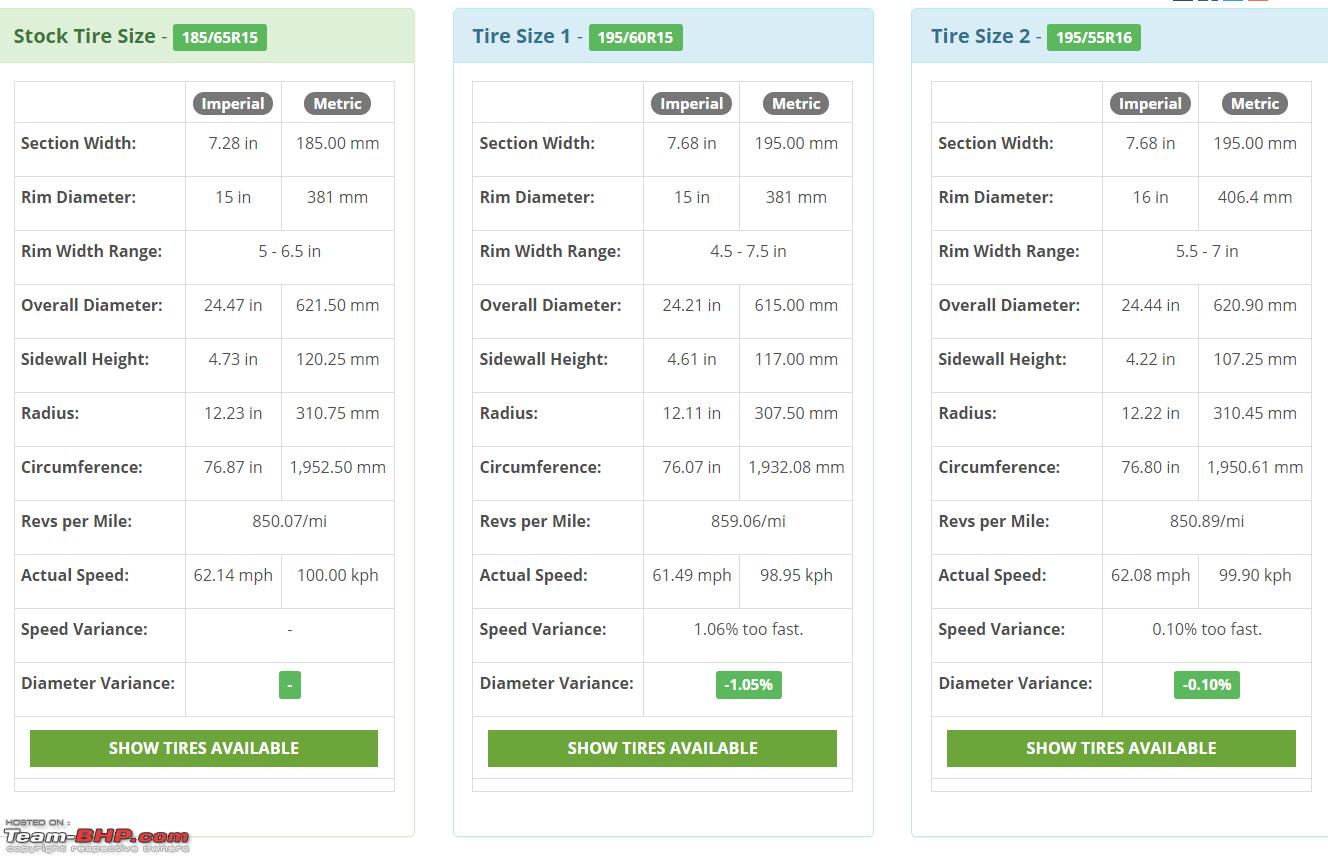This screenshot has height=857, width=1328.
Task: Click the 12.23 in radius value
Action: [233, 413]
